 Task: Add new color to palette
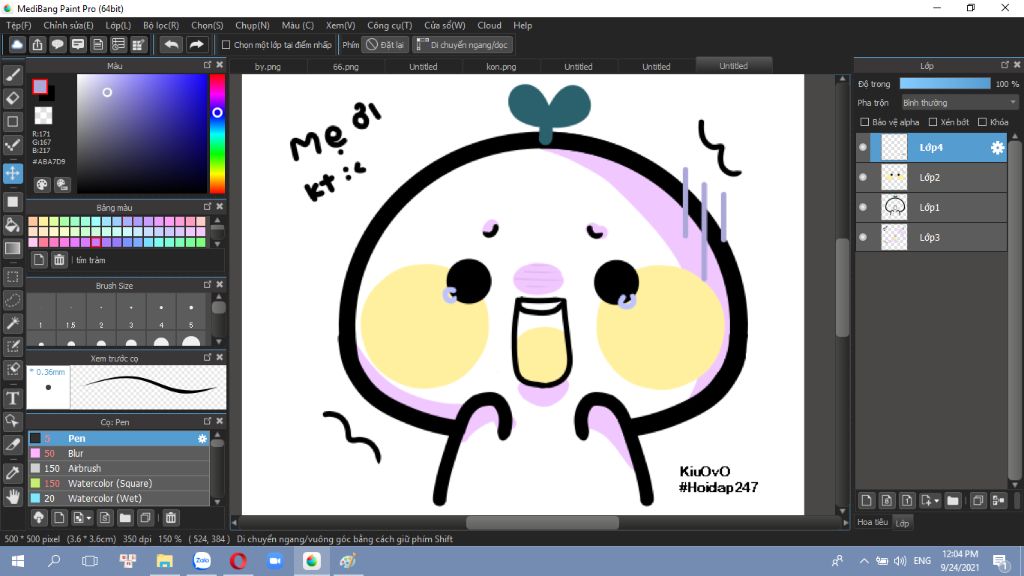pyautogui.click(x=39, y=260)
